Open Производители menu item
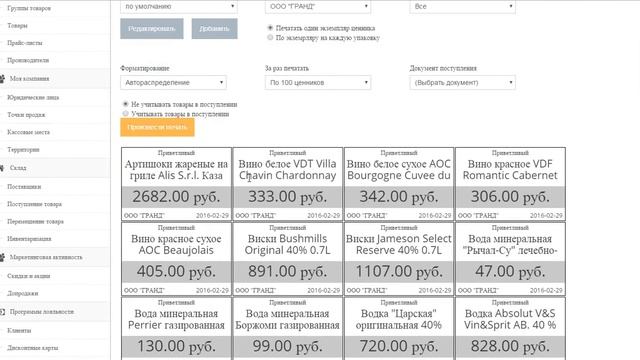 [28, 60]
